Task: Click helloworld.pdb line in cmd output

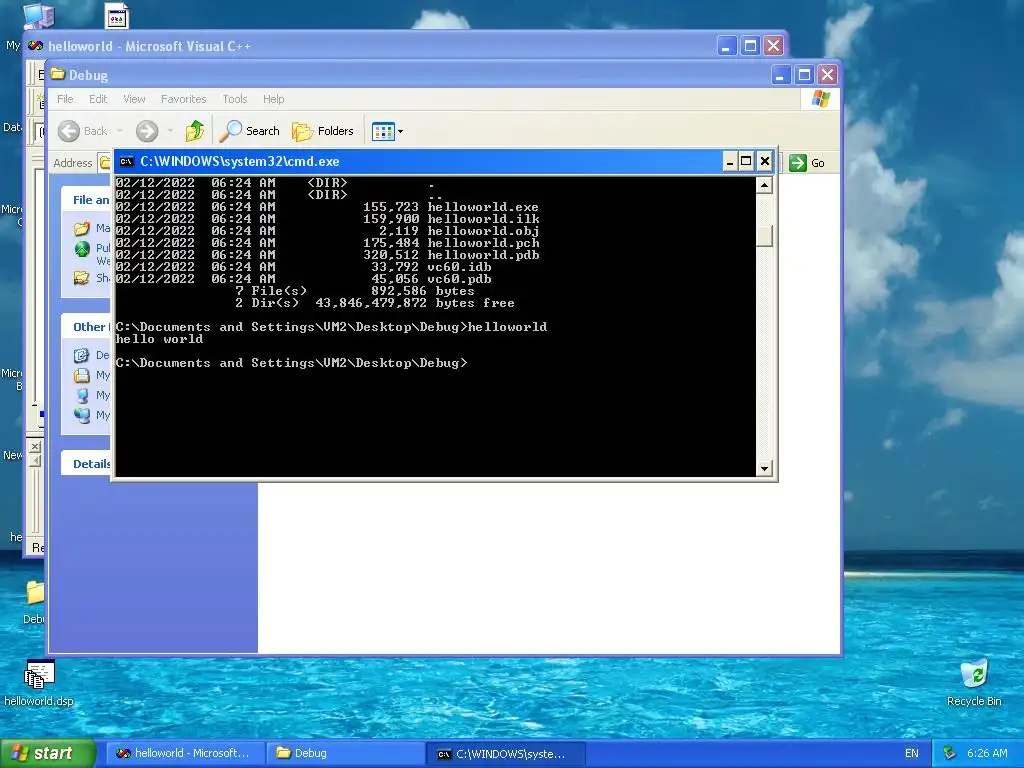Action: coord(327,255)
